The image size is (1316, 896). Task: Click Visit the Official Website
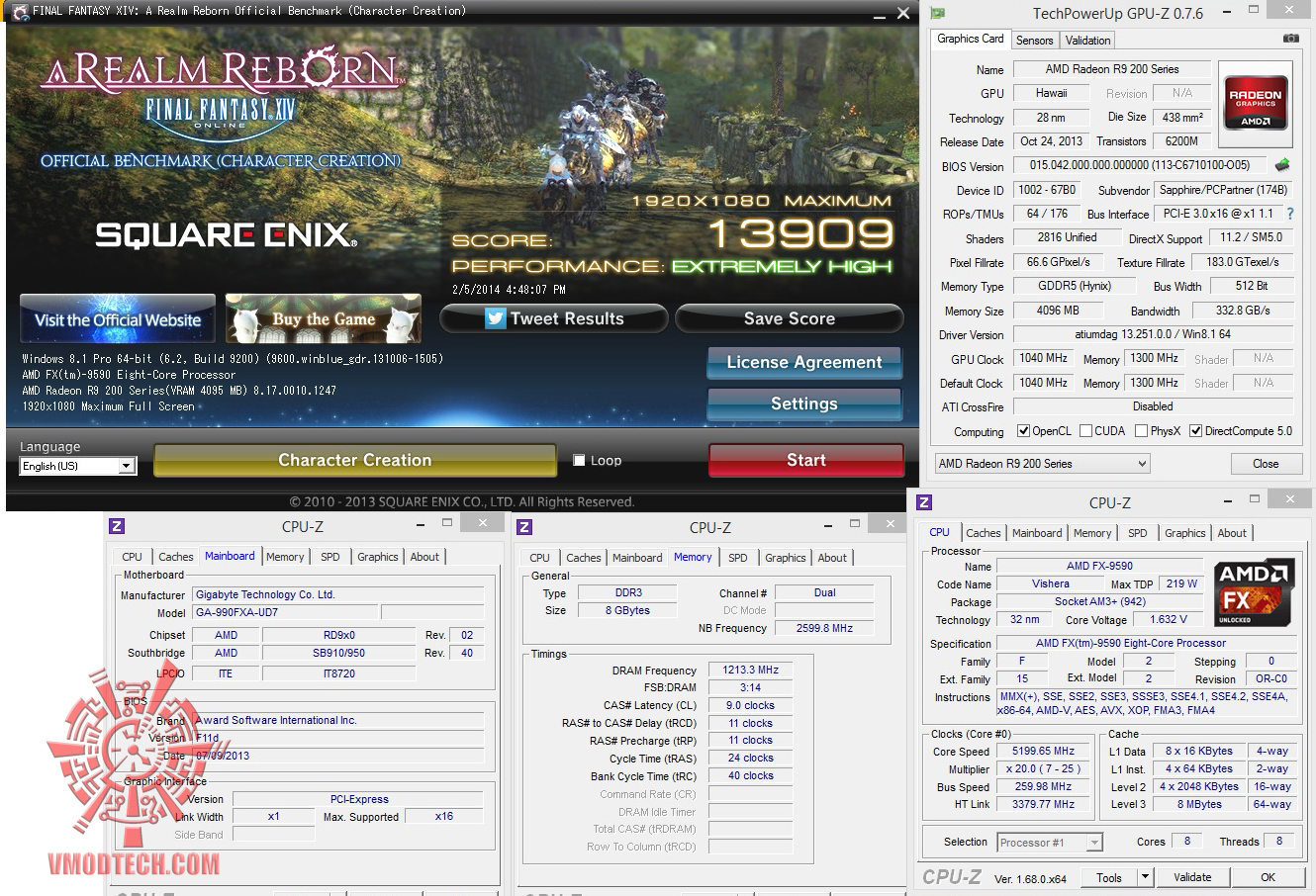(x=118, y=318)
